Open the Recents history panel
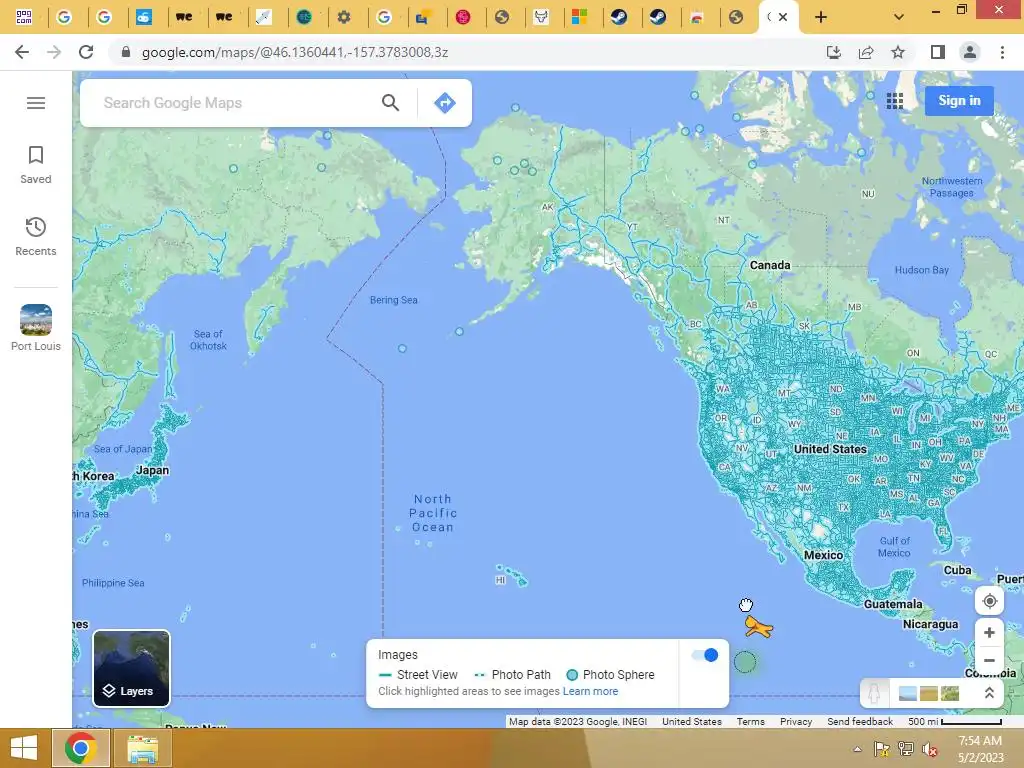Image resolution: width=1024 pixels, height=768 pixels. pyautogui.click(x=36, y=236)
